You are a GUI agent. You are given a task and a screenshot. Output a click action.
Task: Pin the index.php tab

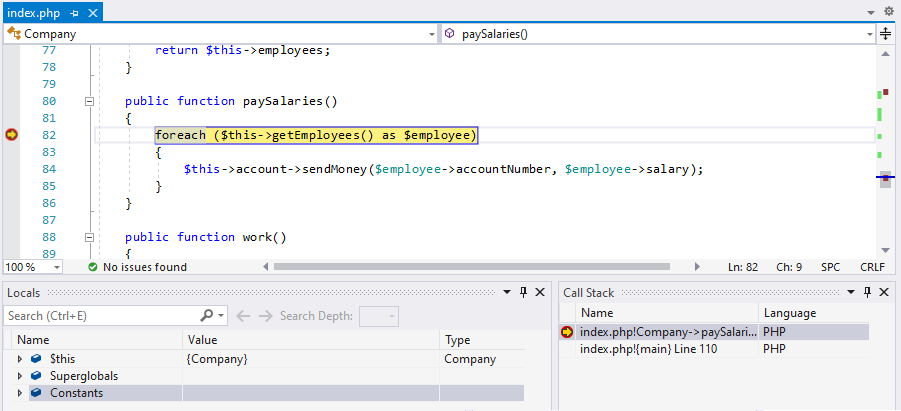(x=75, y=13)
